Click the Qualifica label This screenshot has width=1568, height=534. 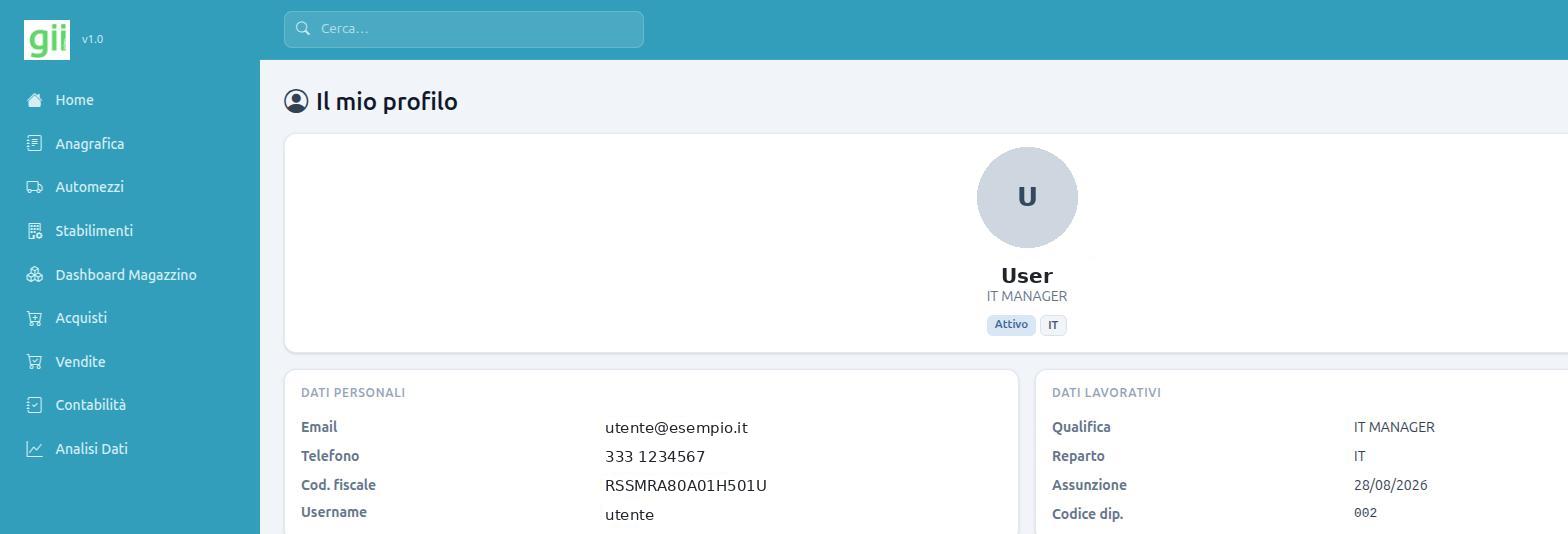1081,427
